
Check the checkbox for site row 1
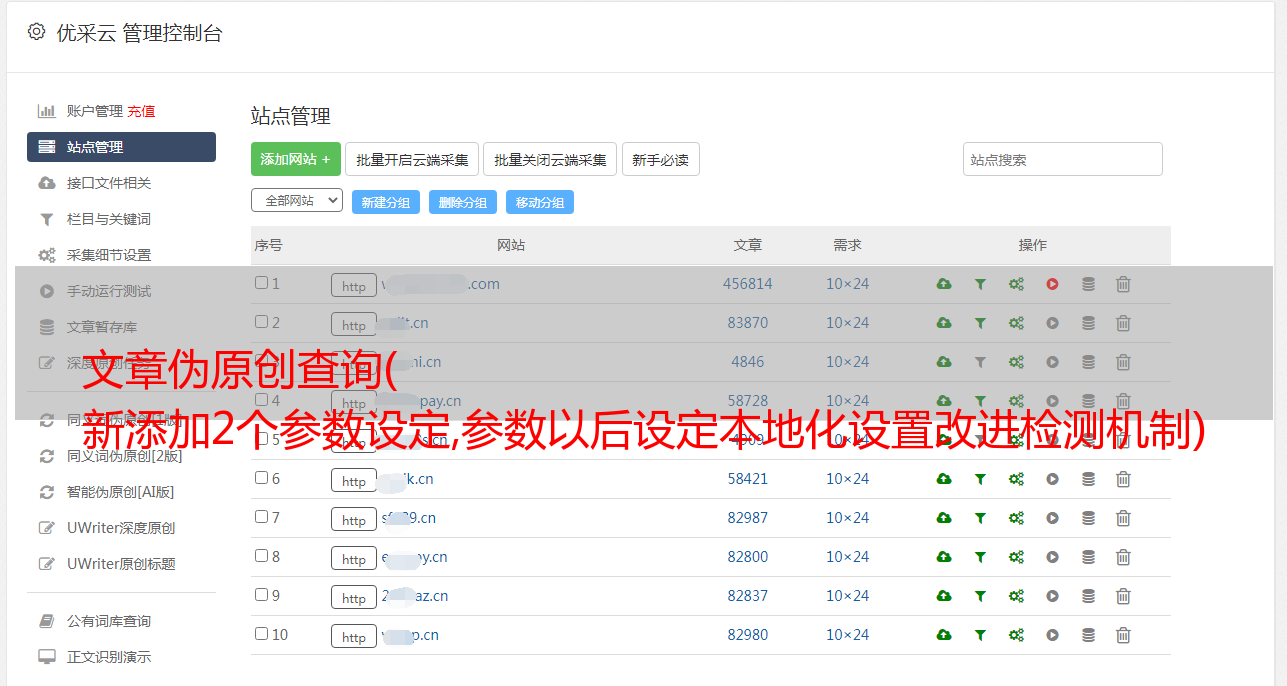pos(261,283)
